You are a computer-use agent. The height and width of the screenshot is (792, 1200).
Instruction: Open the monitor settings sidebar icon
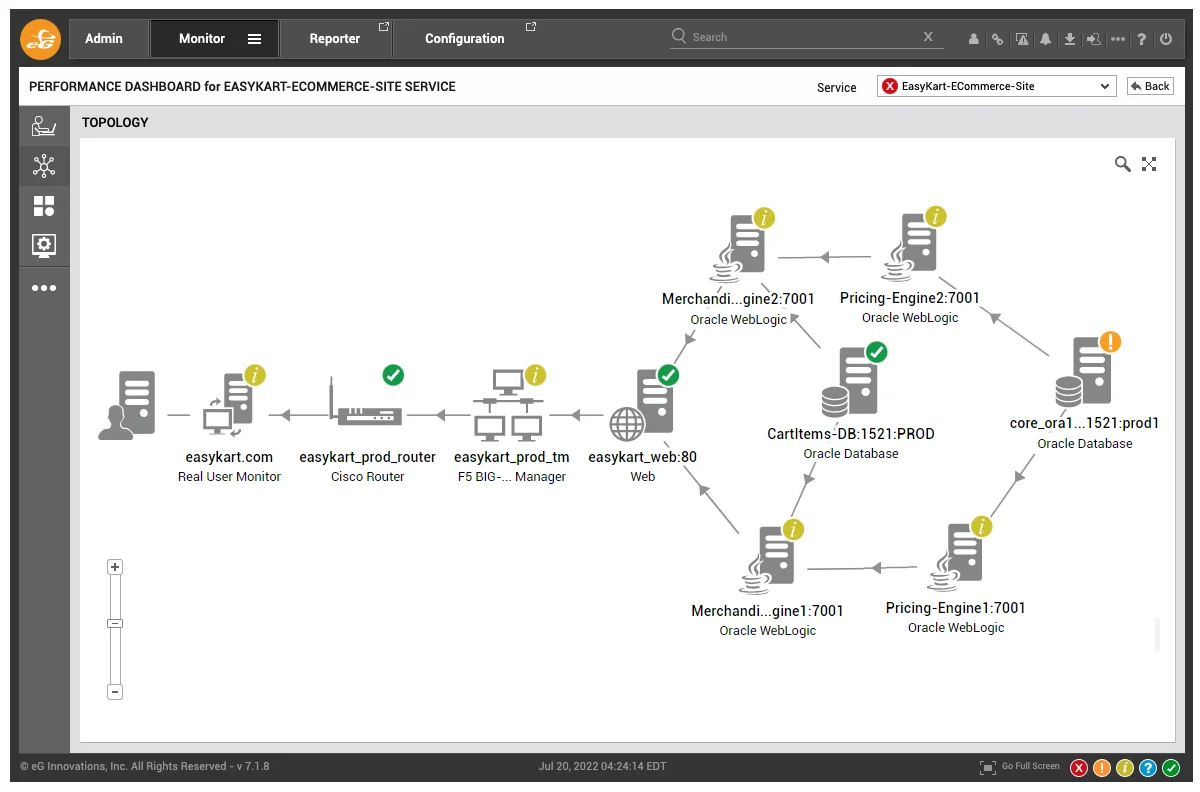[x=44, y=245]
